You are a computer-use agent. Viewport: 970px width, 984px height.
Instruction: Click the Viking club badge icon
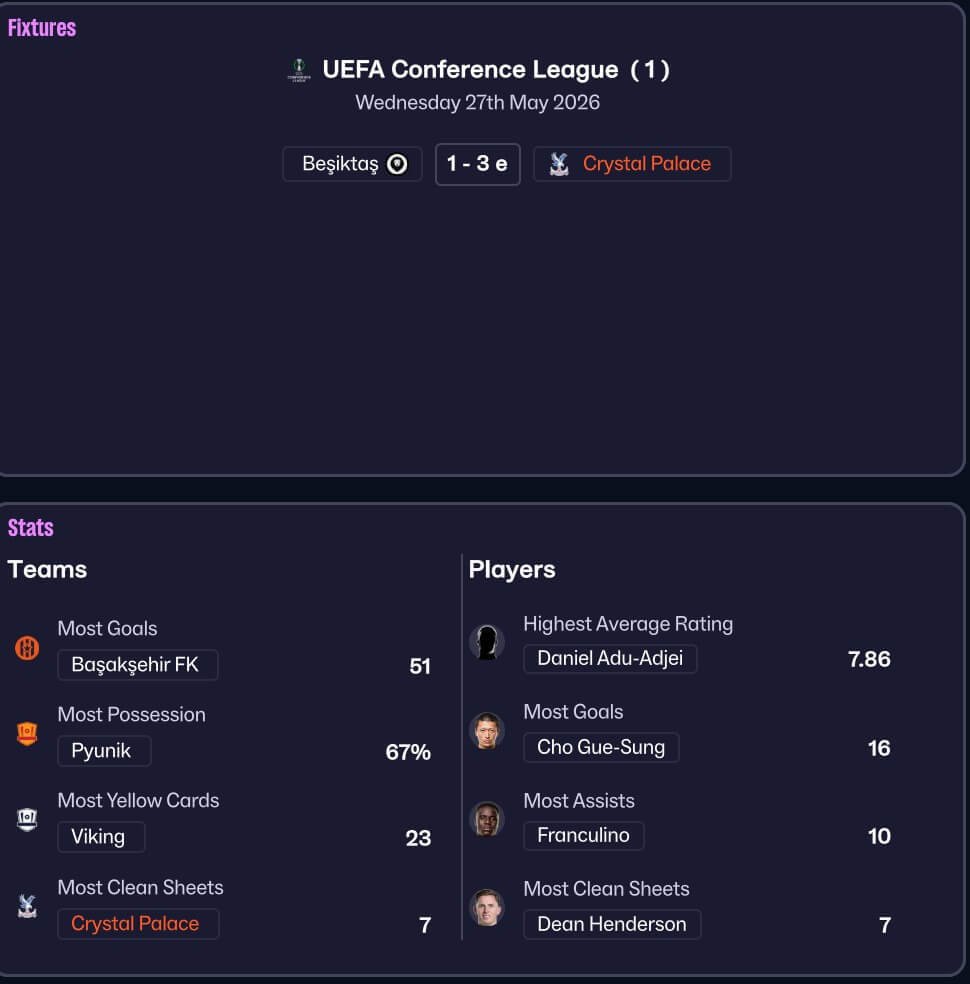[27, 819]
